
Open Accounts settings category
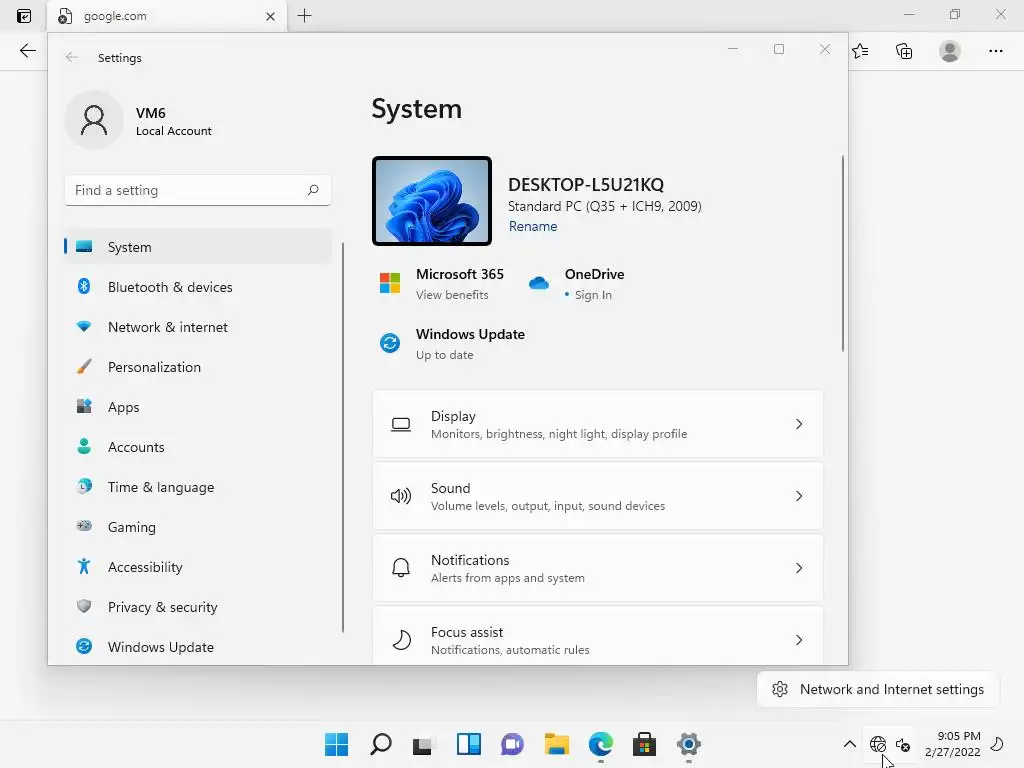(198, 447)
